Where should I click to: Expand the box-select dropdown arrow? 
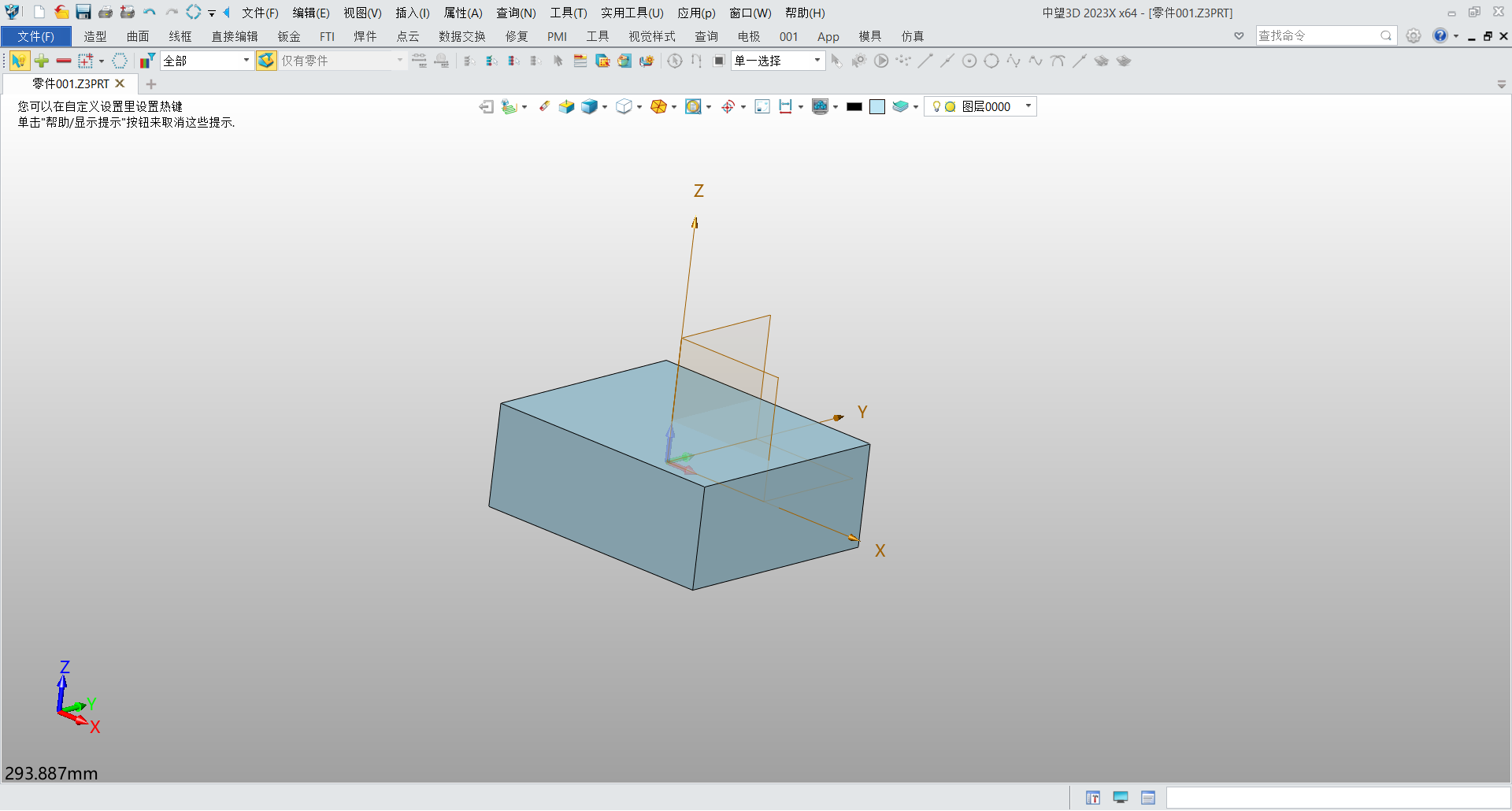coord(102,61)
